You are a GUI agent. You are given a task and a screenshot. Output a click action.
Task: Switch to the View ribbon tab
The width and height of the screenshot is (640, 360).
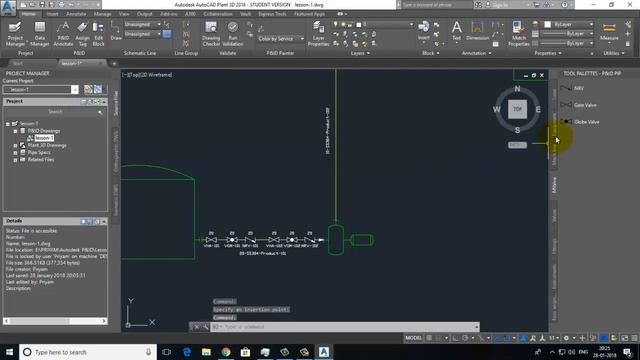(x=124, y=14)
